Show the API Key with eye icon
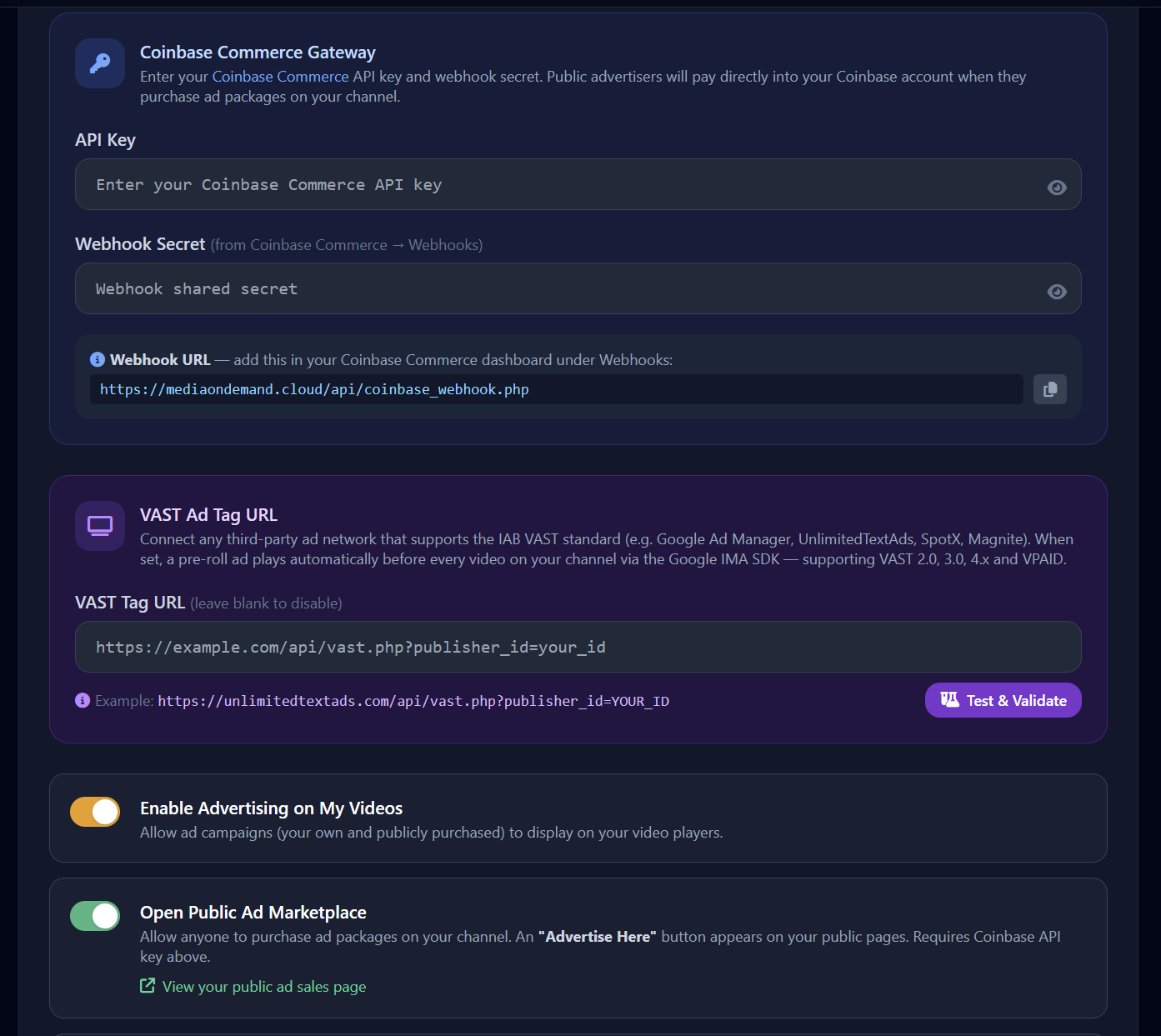 [x=1056, y=188]
